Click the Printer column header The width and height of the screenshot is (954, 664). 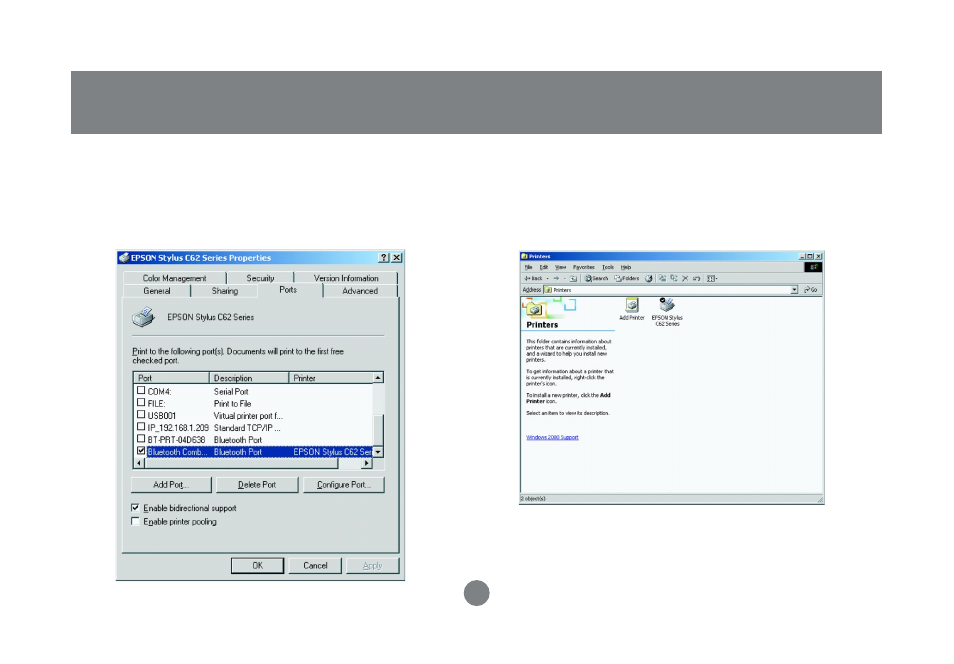coord(330,378)
